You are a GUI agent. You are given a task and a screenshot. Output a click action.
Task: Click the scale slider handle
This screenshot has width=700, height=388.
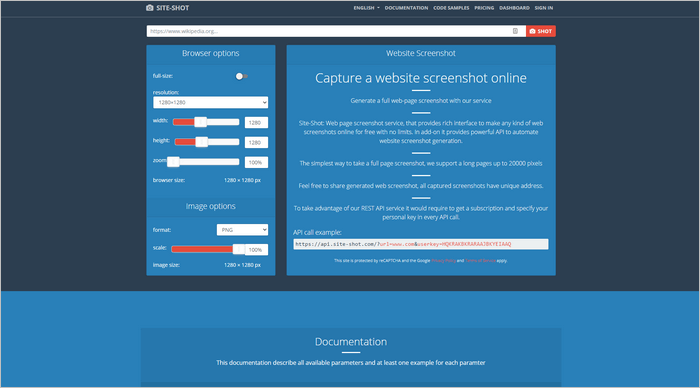(x=239, y=249)
